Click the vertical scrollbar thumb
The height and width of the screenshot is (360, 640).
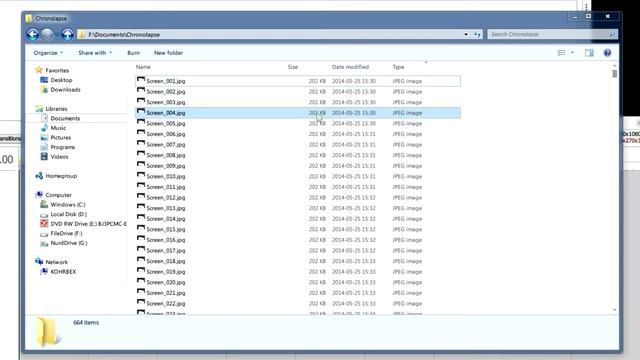click(x=615, y=73)
